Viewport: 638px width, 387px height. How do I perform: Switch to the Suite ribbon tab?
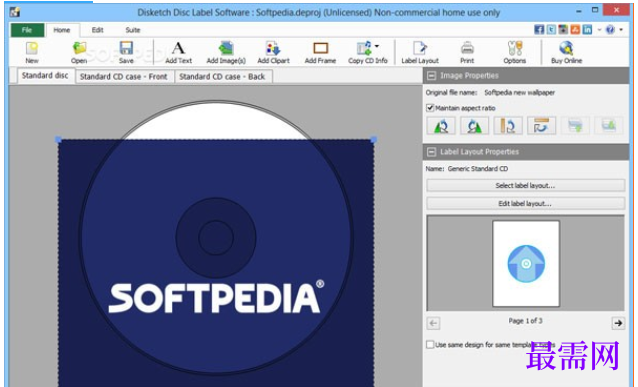pyautogui.click(x=133, y=30)
